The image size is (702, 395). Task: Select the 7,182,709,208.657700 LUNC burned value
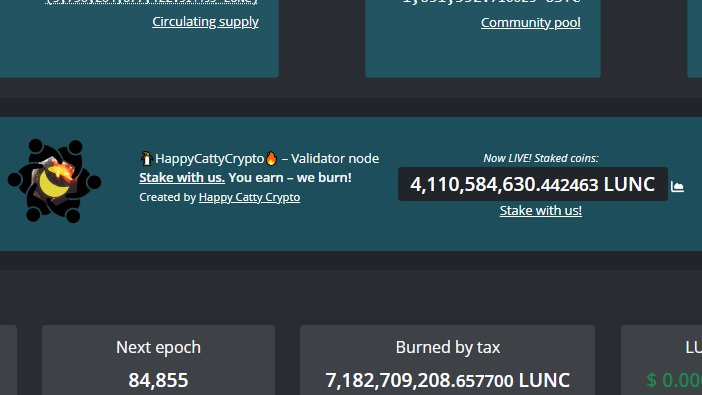[448, 380]
